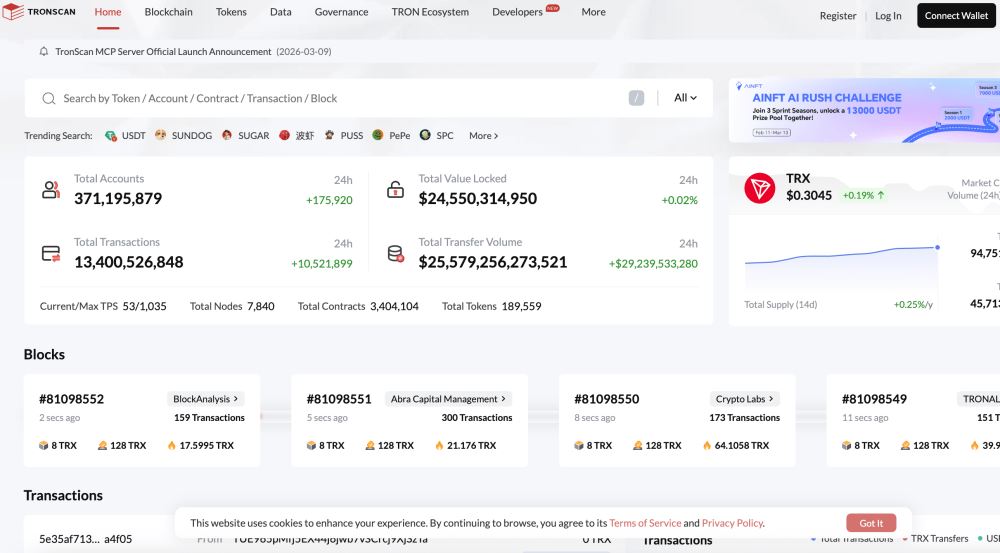The height and width of the screenshot is (553, 1000).
Task: Click Total Contracts value 3,404,104
Action: (x=394, y=306)
